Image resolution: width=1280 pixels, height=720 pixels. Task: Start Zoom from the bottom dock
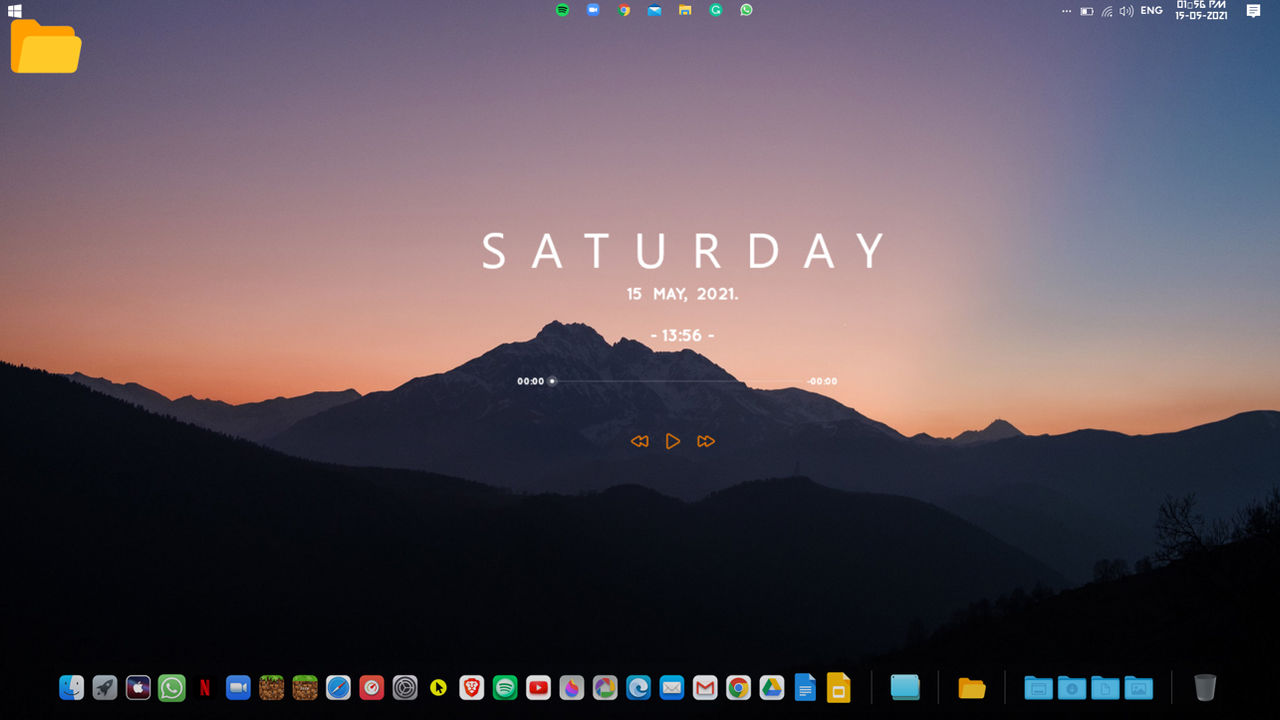[238, 687]
